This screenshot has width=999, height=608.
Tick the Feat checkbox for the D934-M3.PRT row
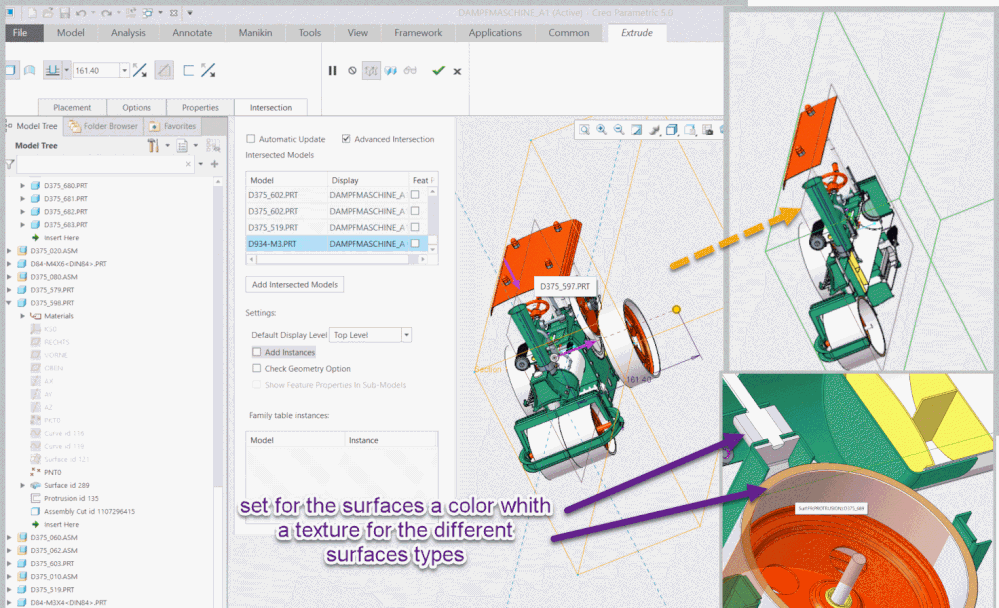point(415,243)
